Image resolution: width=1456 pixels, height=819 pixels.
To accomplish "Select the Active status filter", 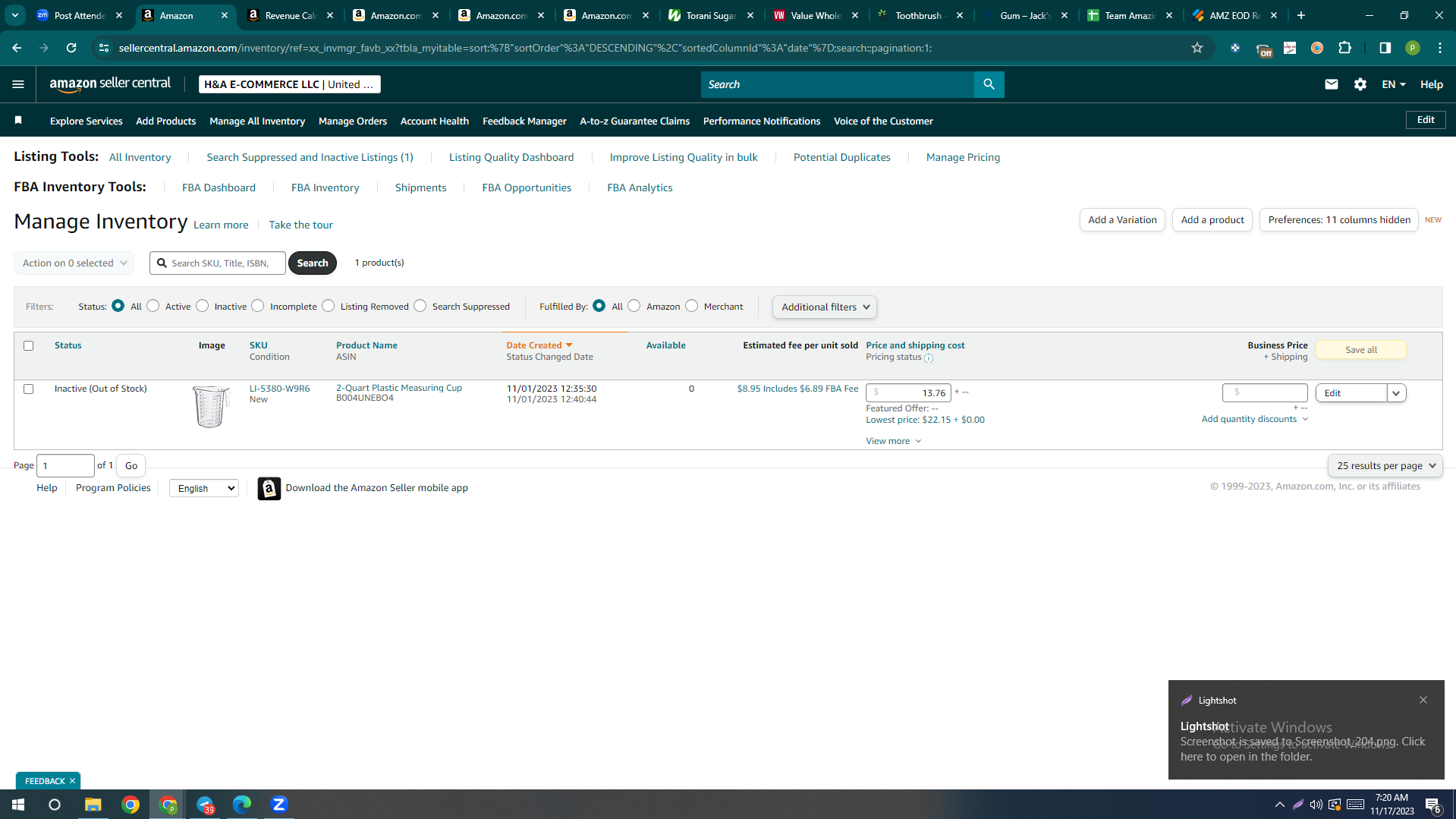I will pos(153,306).
